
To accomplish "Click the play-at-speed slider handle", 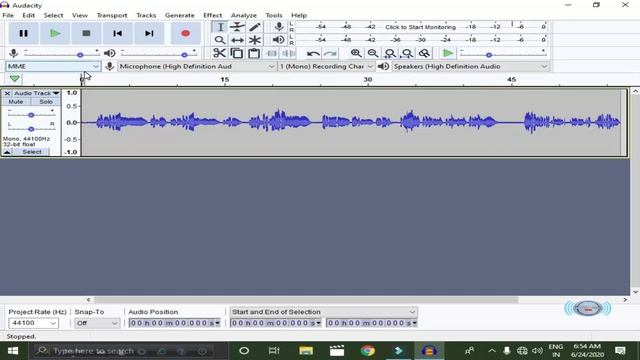I will point(489,55).
